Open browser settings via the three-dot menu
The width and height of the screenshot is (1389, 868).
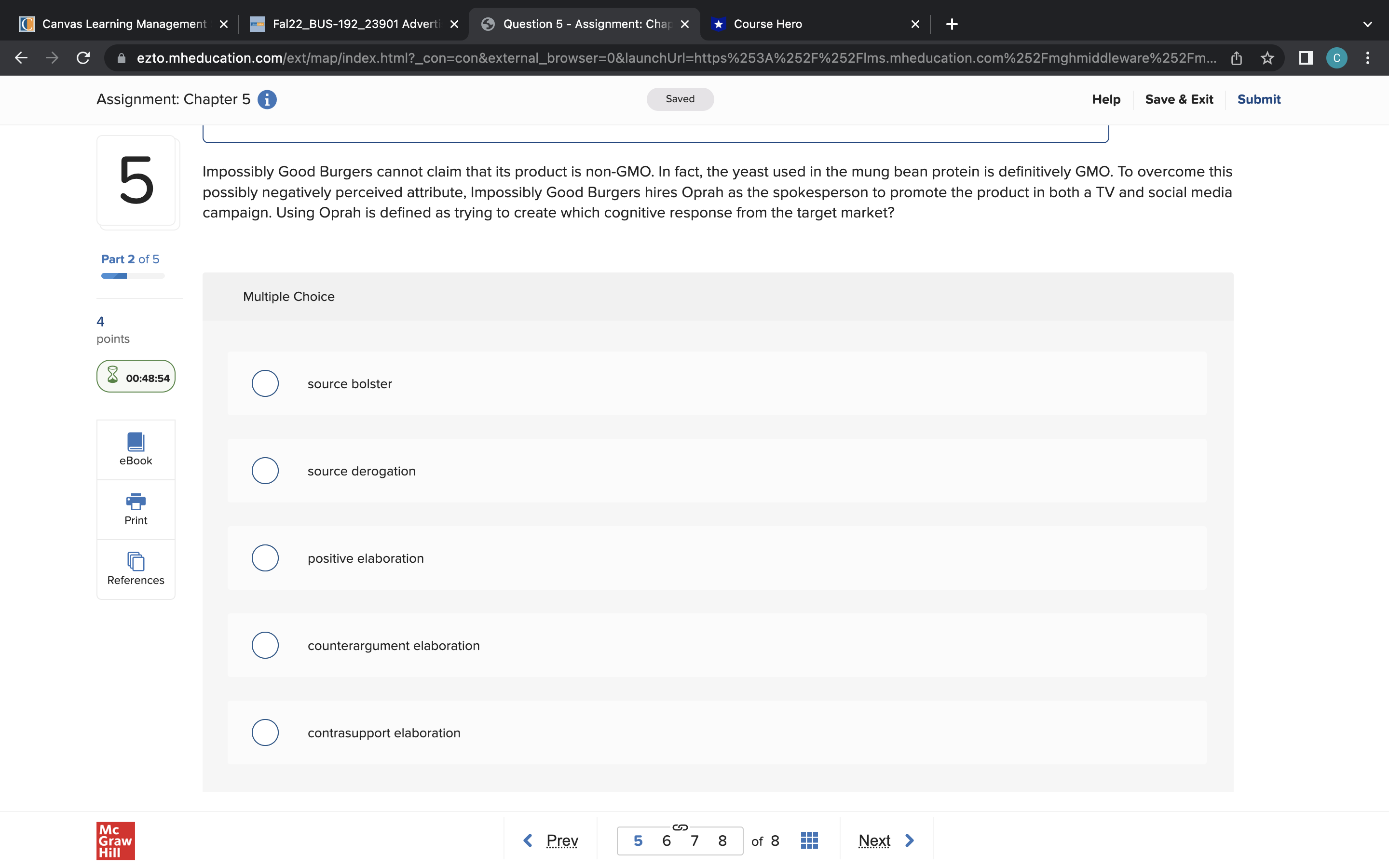coord(1368,57)
